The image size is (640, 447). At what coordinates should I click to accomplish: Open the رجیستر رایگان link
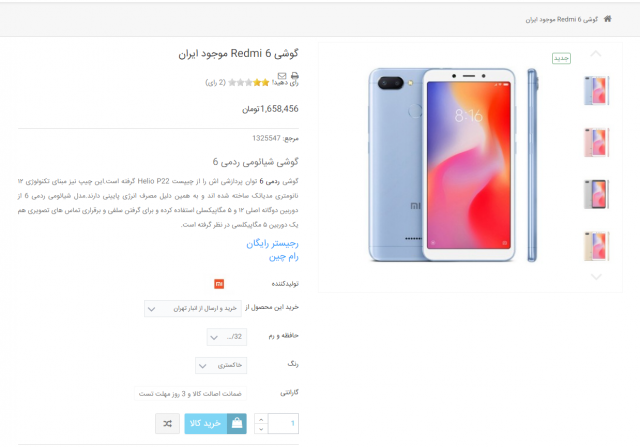272,244
